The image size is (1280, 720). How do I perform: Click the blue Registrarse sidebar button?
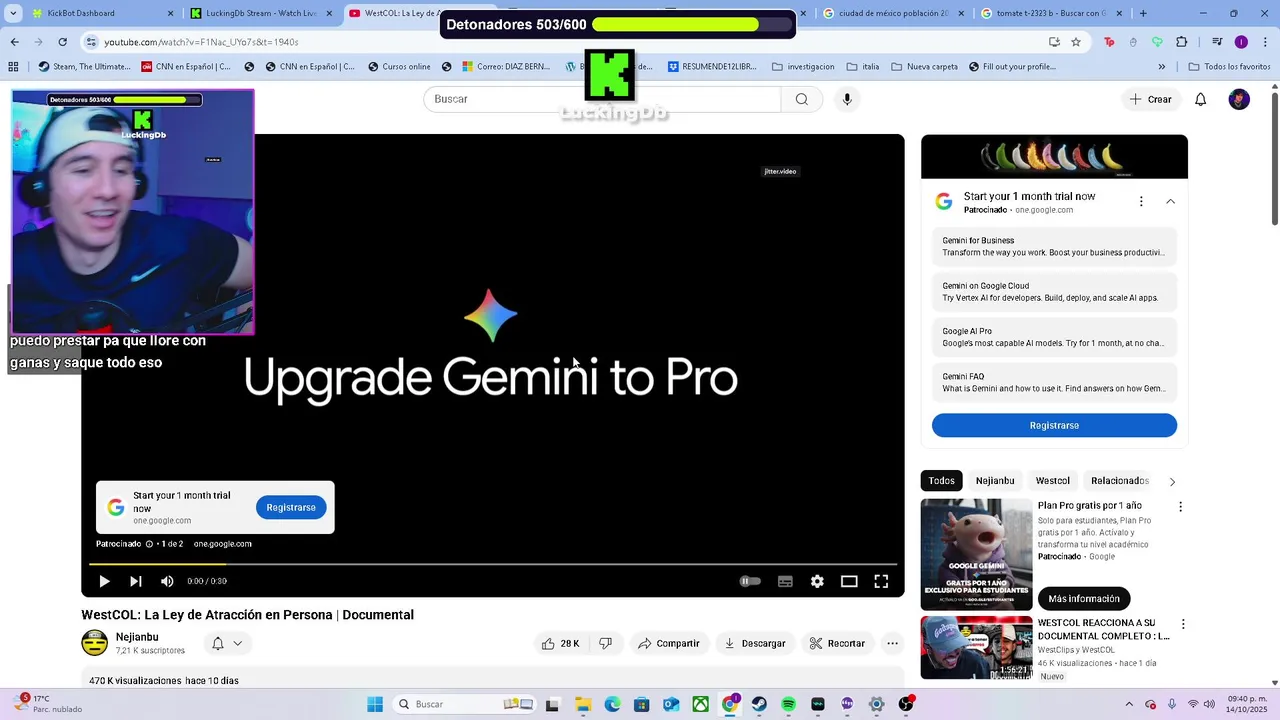(1054, 425)
